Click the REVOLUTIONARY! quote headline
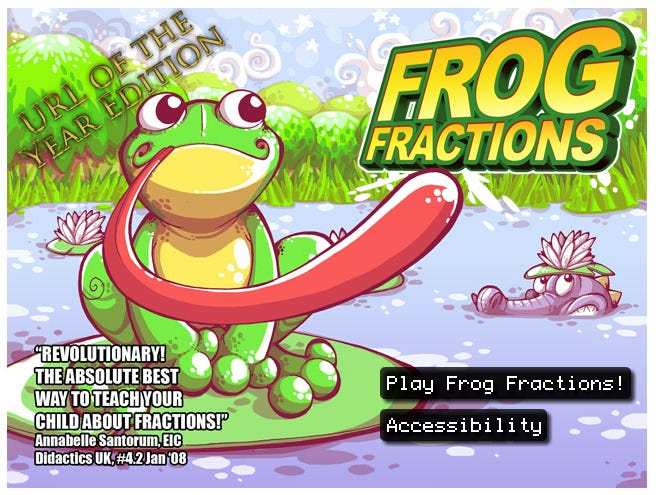Image resolution: width=656 pixels, height=495 pixels. click(100, 354)
